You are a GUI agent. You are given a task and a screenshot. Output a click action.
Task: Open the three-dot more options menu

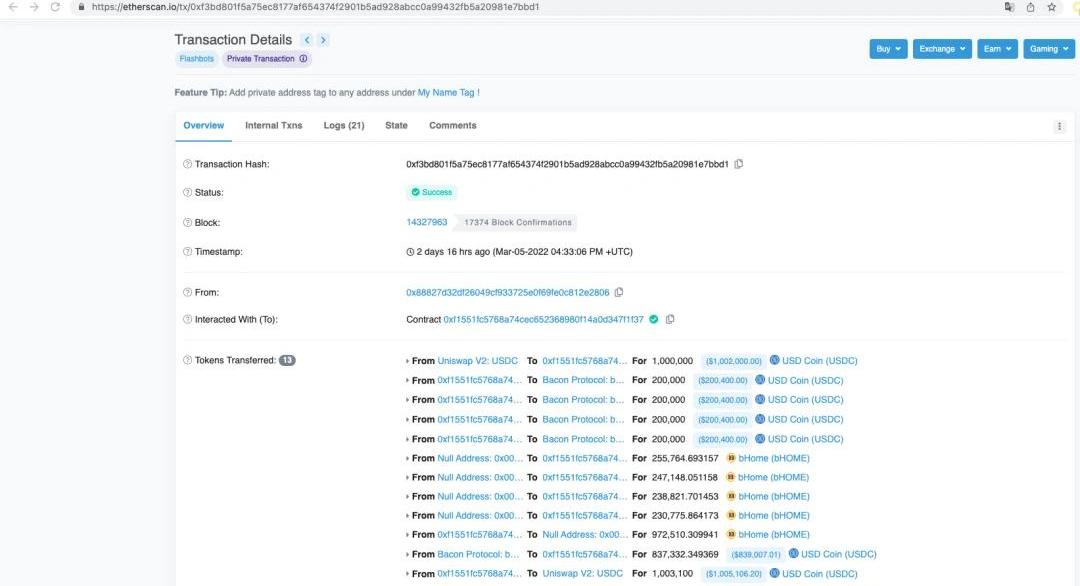coord(1059,126)
